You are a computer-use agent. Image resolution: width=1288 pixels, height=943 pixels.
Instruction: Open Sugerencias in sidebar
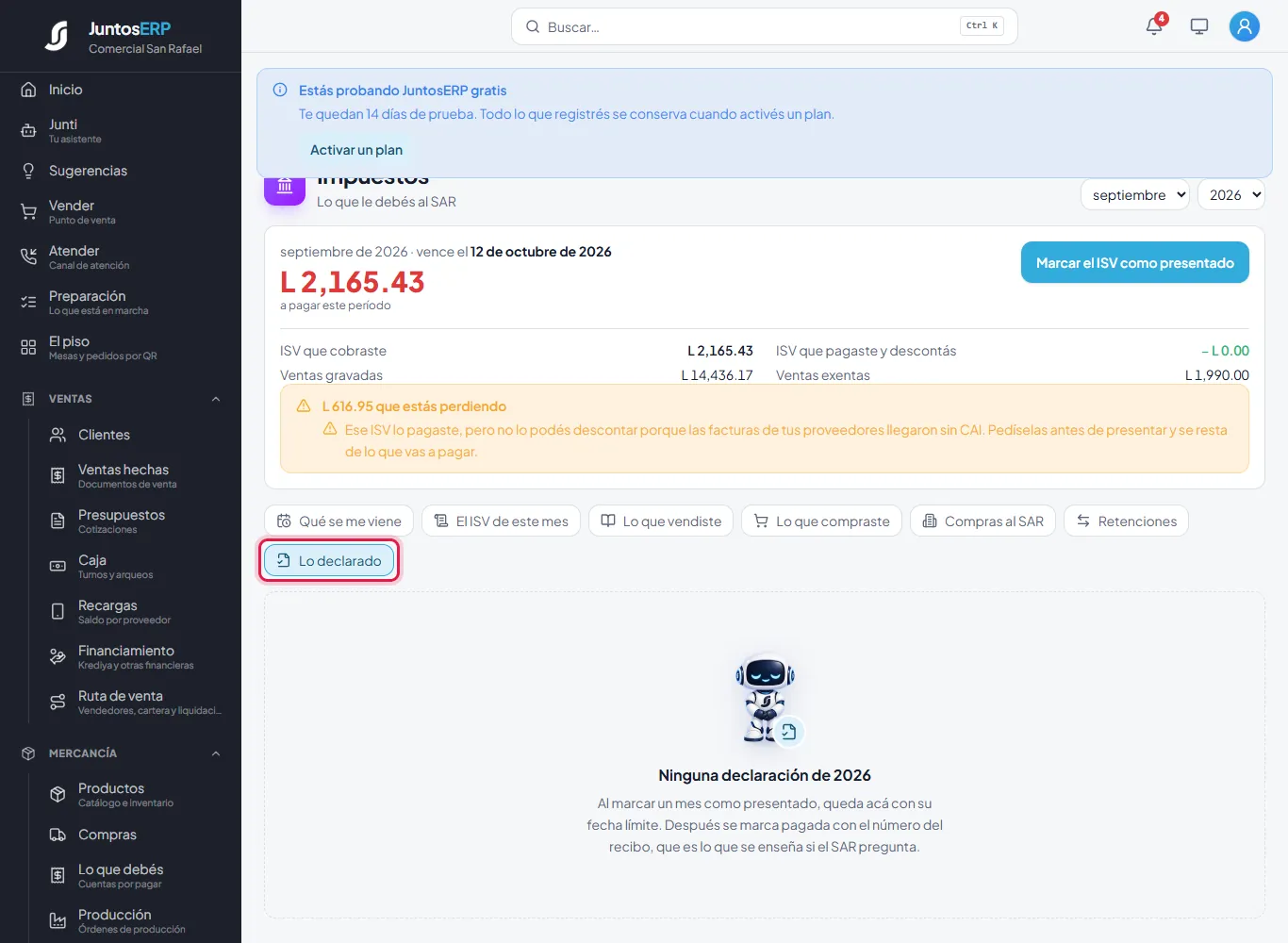point(121,171)
